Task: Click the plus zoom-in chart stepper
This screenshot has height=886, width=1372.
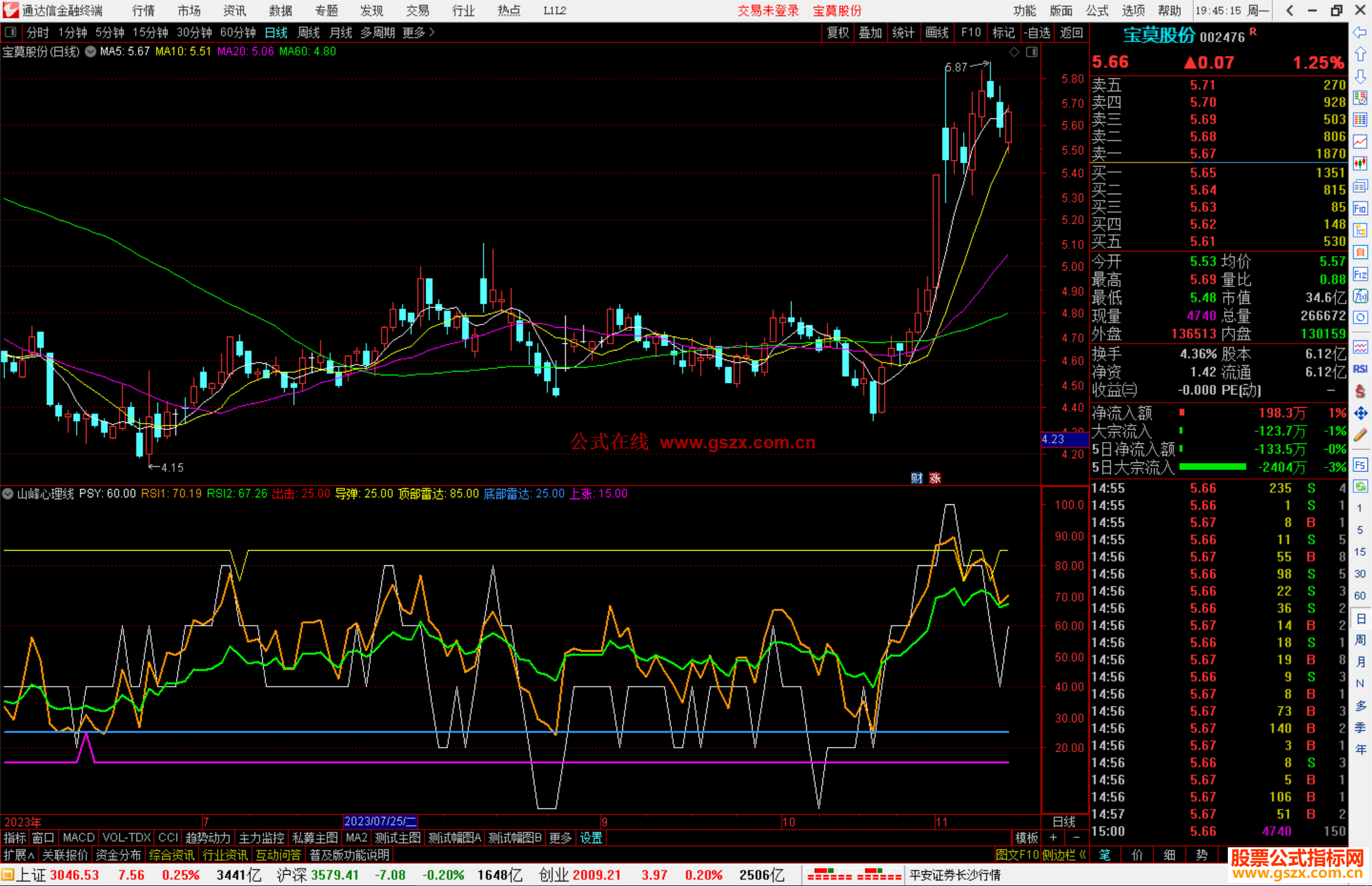Action: click(1053, 838)
